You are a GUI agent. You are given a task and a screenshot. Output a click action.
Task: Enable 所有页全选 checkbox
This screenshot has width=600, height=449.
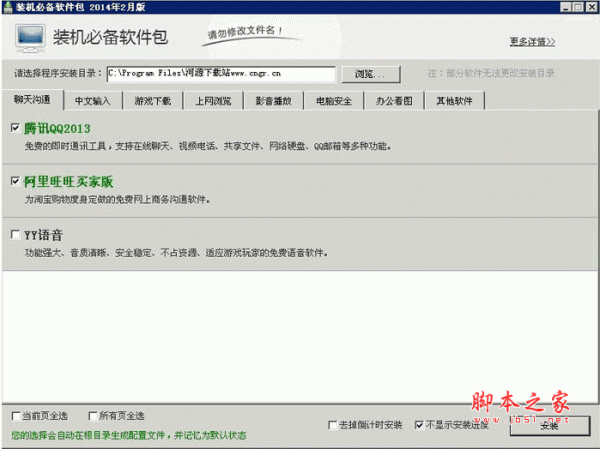92,416
